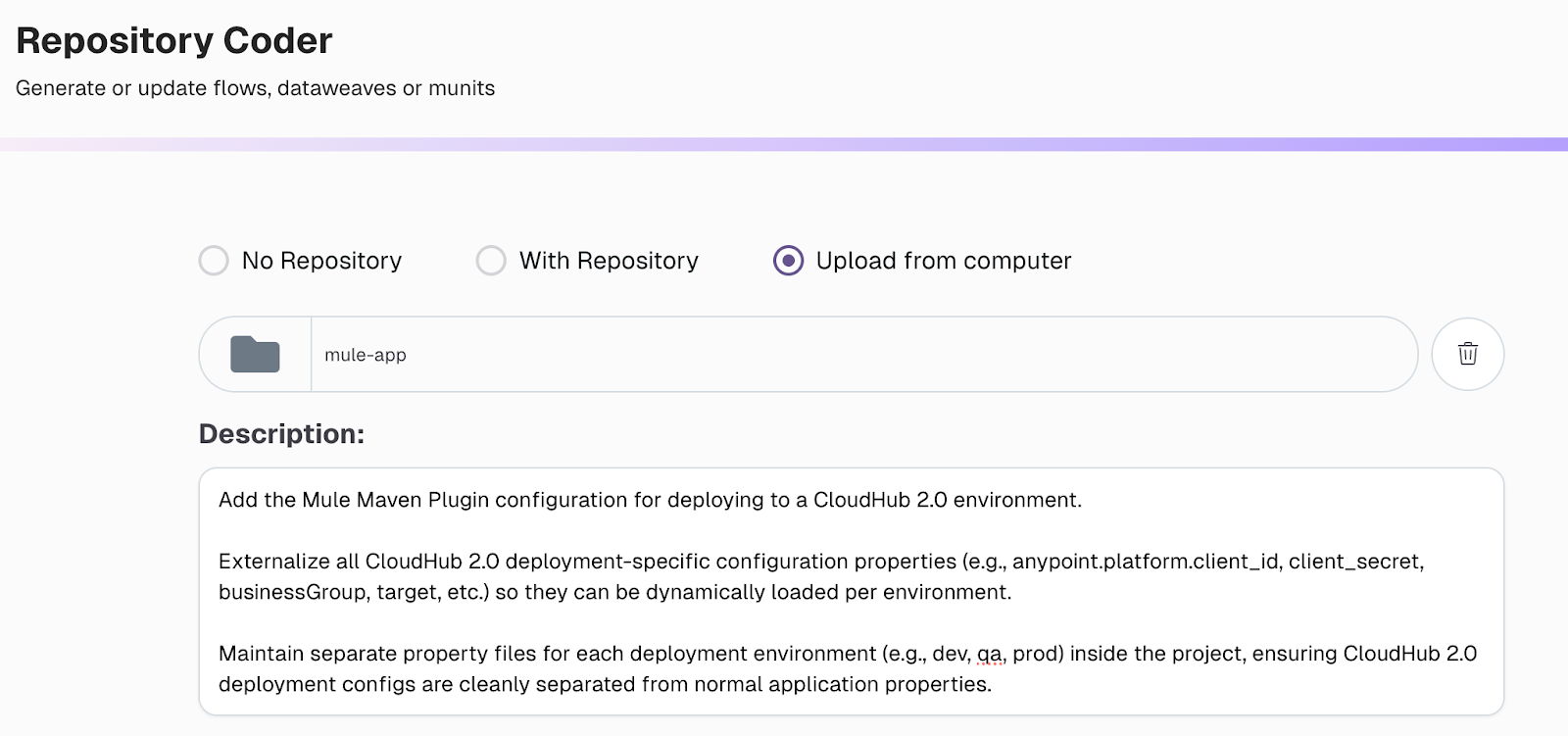Click the purple gradient bar under the header
Screen dimensions: 1568x736
pyautogui.click(x=784, y=146)
